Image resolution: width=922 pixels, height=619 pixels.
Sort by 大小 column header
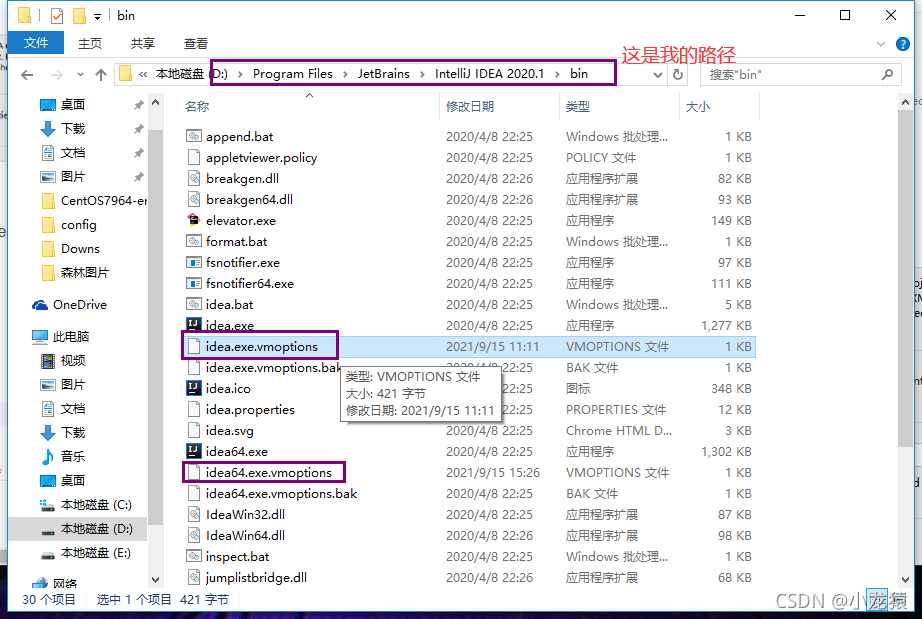pos(697,106)
